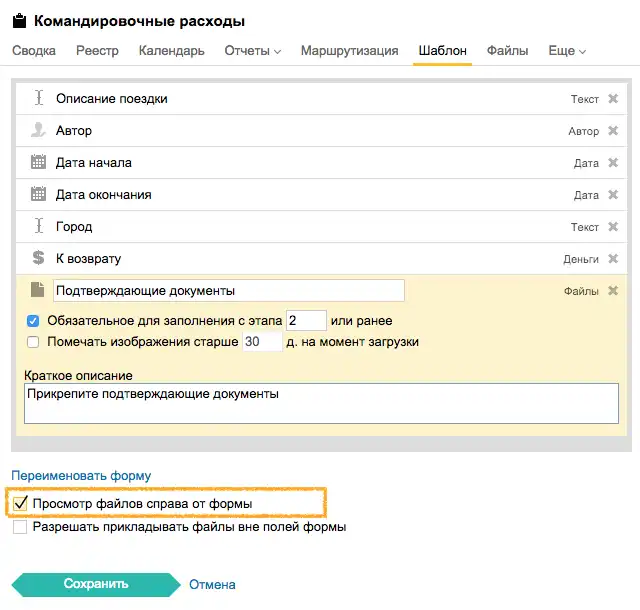Select the Дата окончания field label

pos(104,195)
